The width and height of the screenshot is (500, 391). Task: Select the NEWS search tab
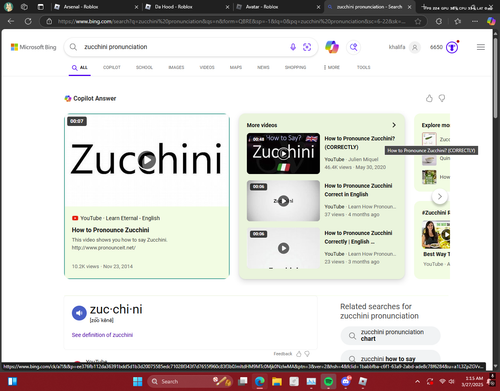pyautogui.click(x=263, y=67)
